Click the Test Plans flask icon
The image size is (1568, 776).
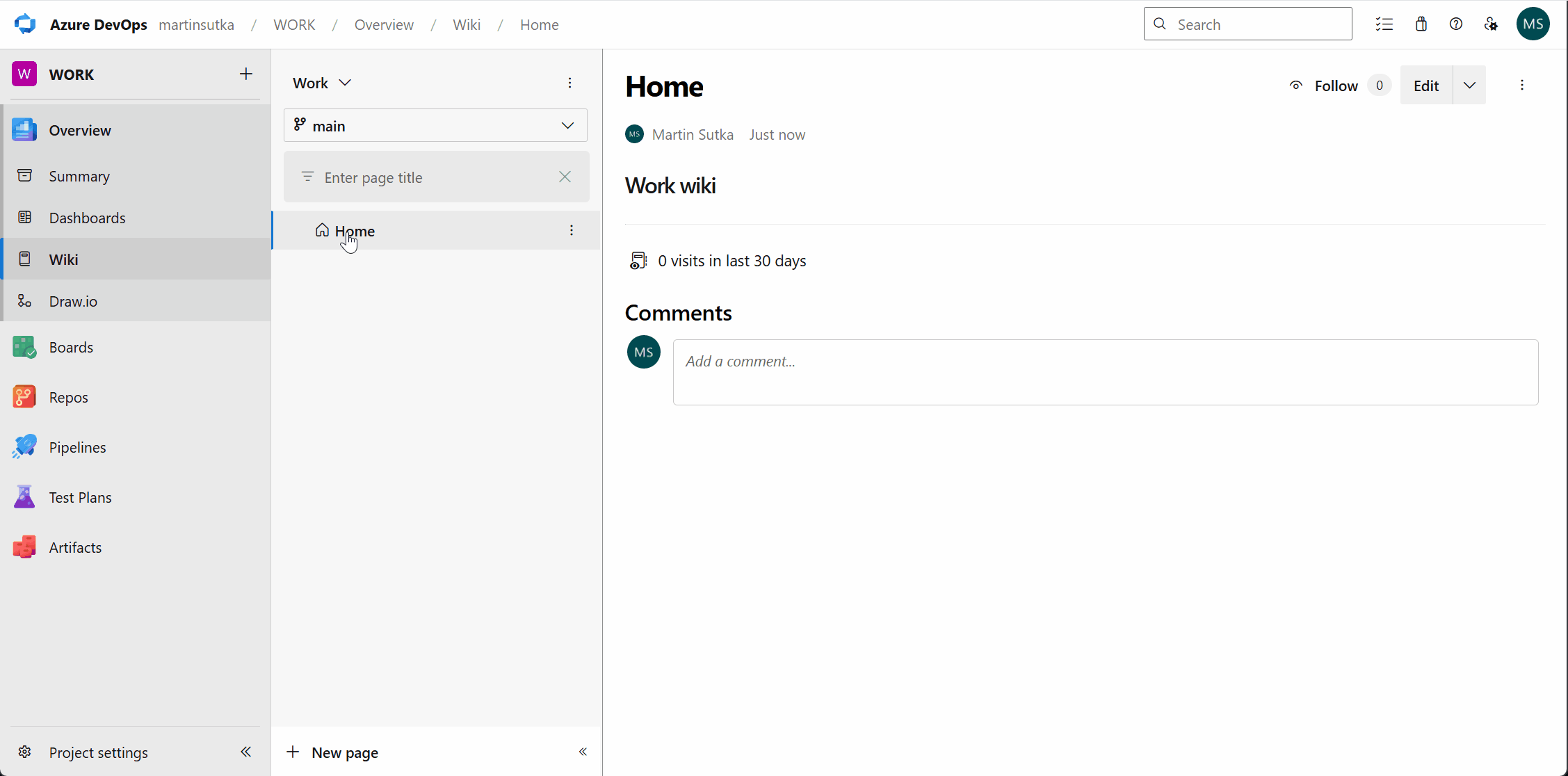click(24, 497)
